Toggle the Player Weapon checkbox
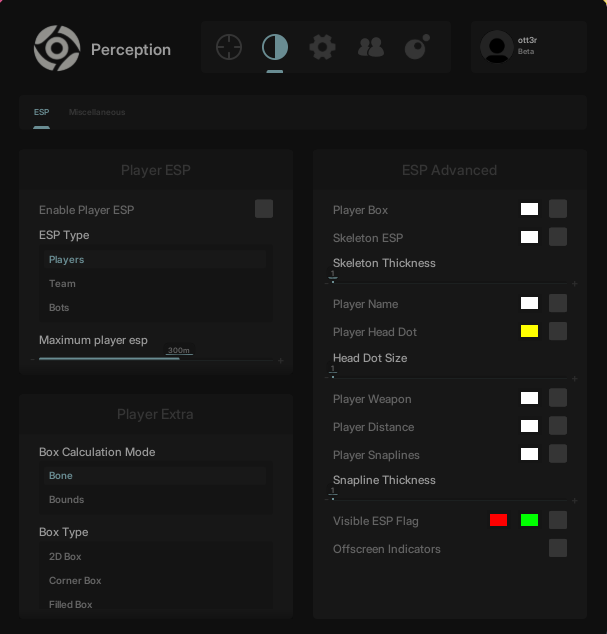This screenshot has width=607, height=634. pos(558,398)
